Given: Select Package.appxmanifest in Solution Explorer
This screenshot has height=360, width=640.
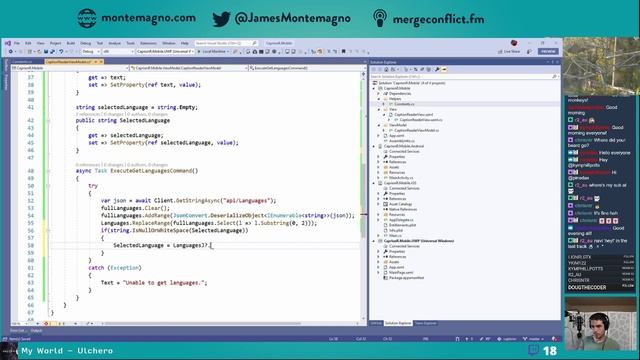Looking at the screenshot, I should click(x=406, y=278).
